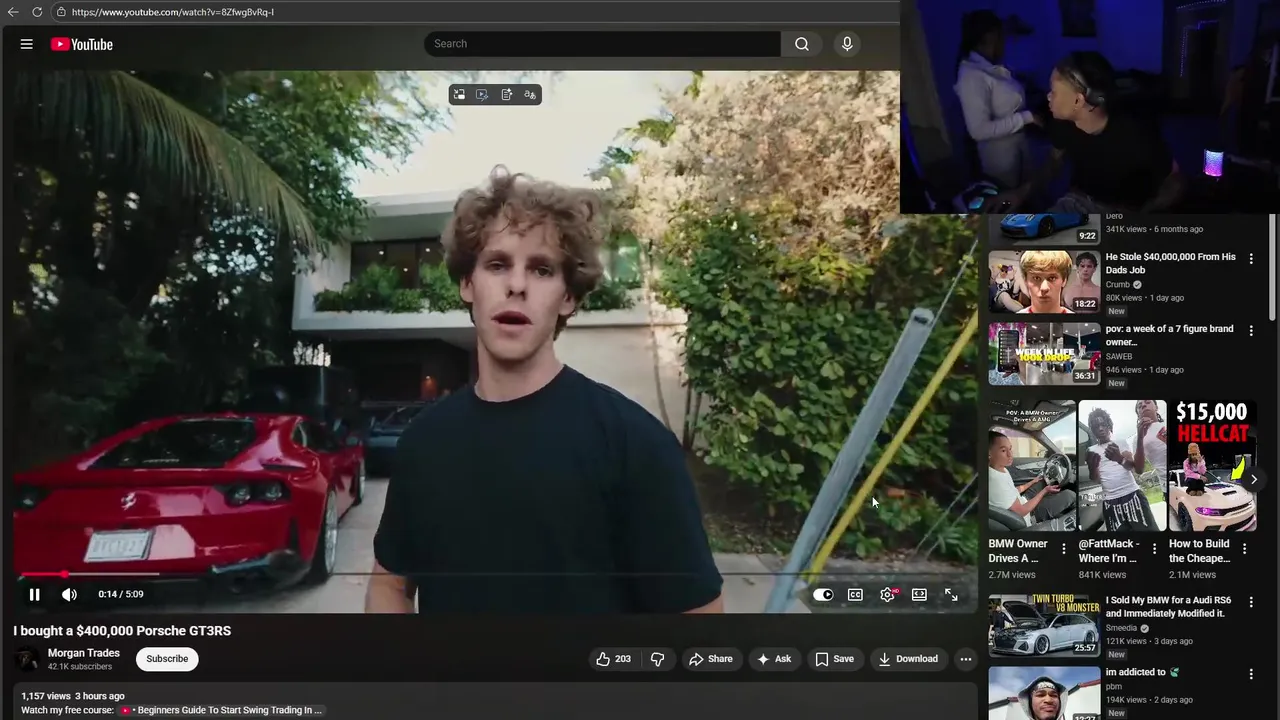The height and width of the screenshot is (720, 1280).
Task: Click in the YouTube search field
Action: point(602,44)
